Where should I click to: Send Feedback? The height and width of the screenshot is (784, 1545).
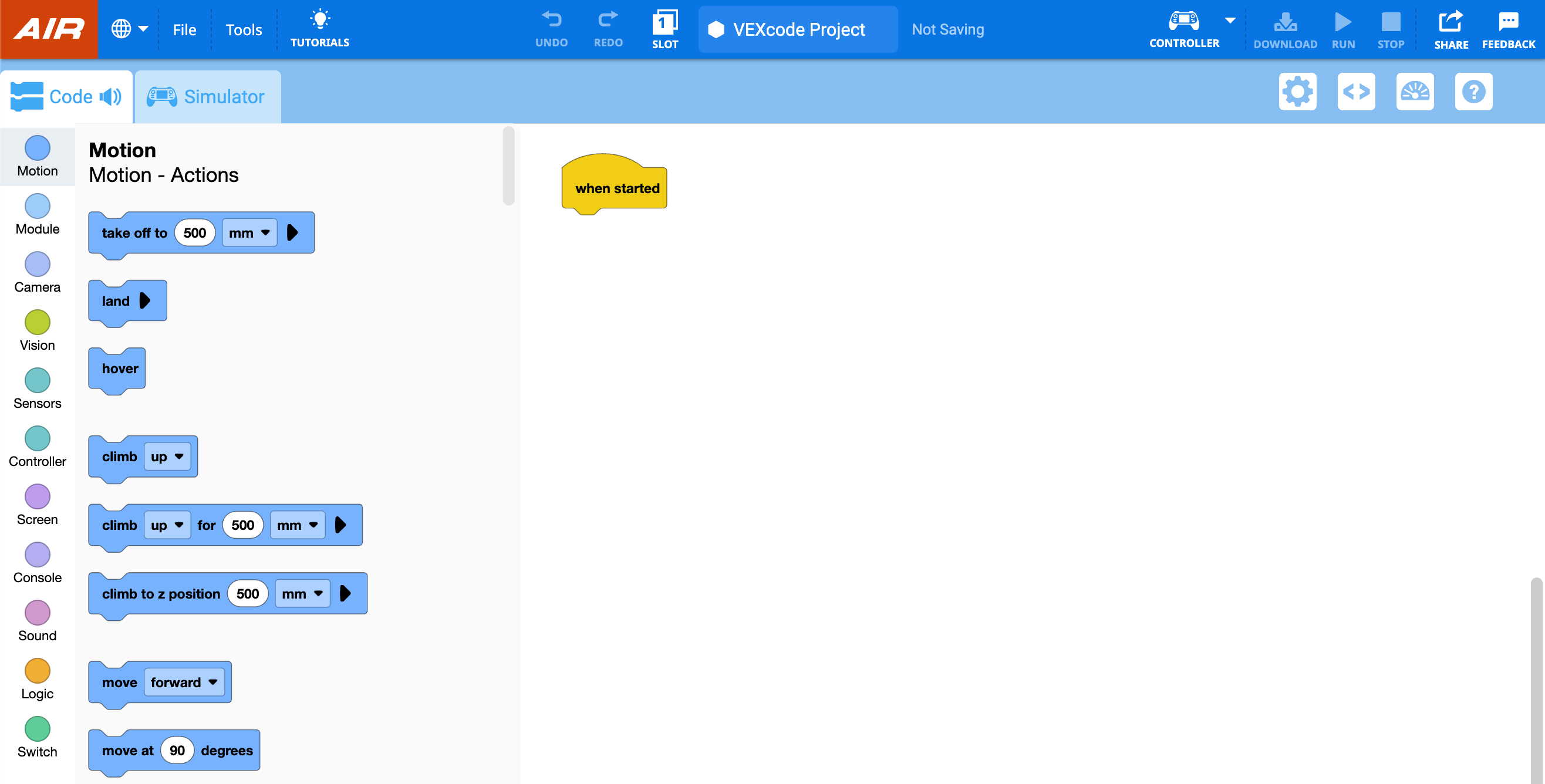click(1509, 29)
